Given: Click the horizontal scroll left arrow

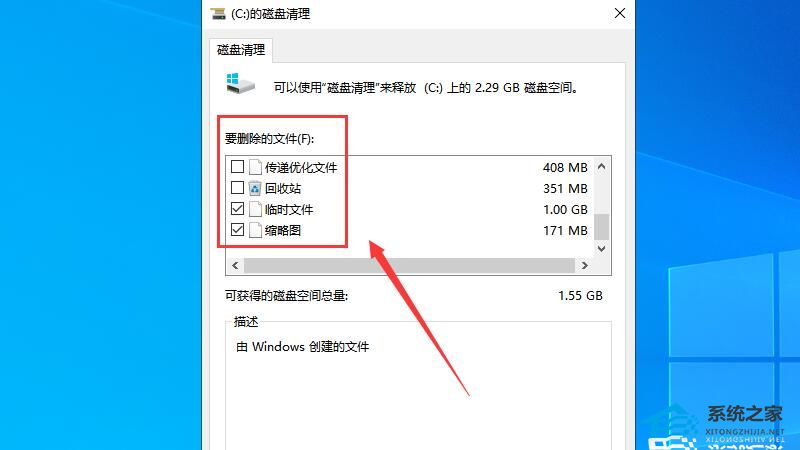Looking at the screenshot, I should point(235,265).
